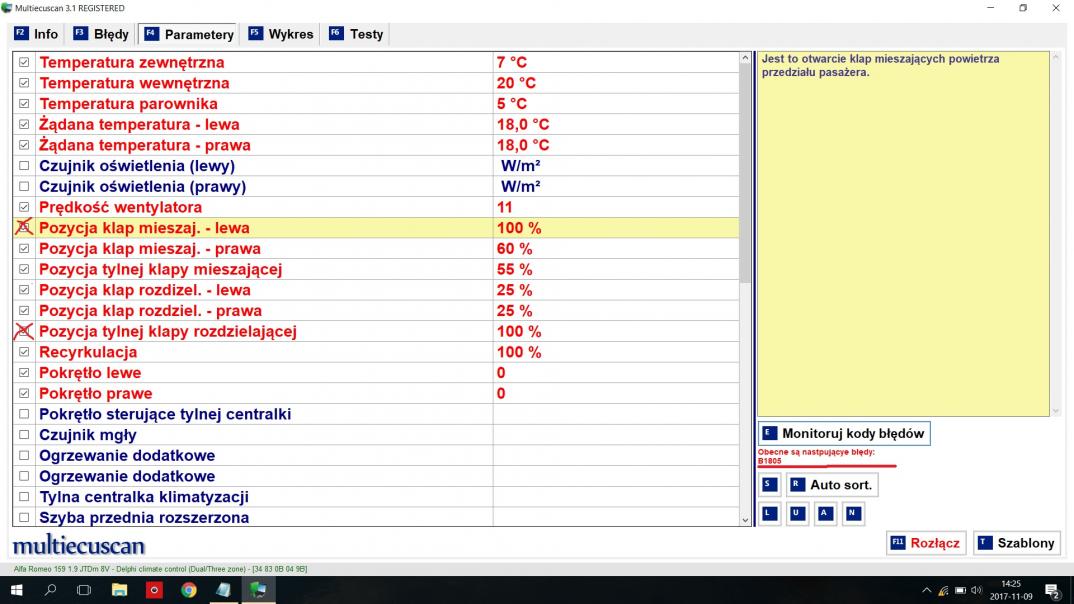Click the Auto sort. button
The image size is (1074, 604).
[832, 485]
